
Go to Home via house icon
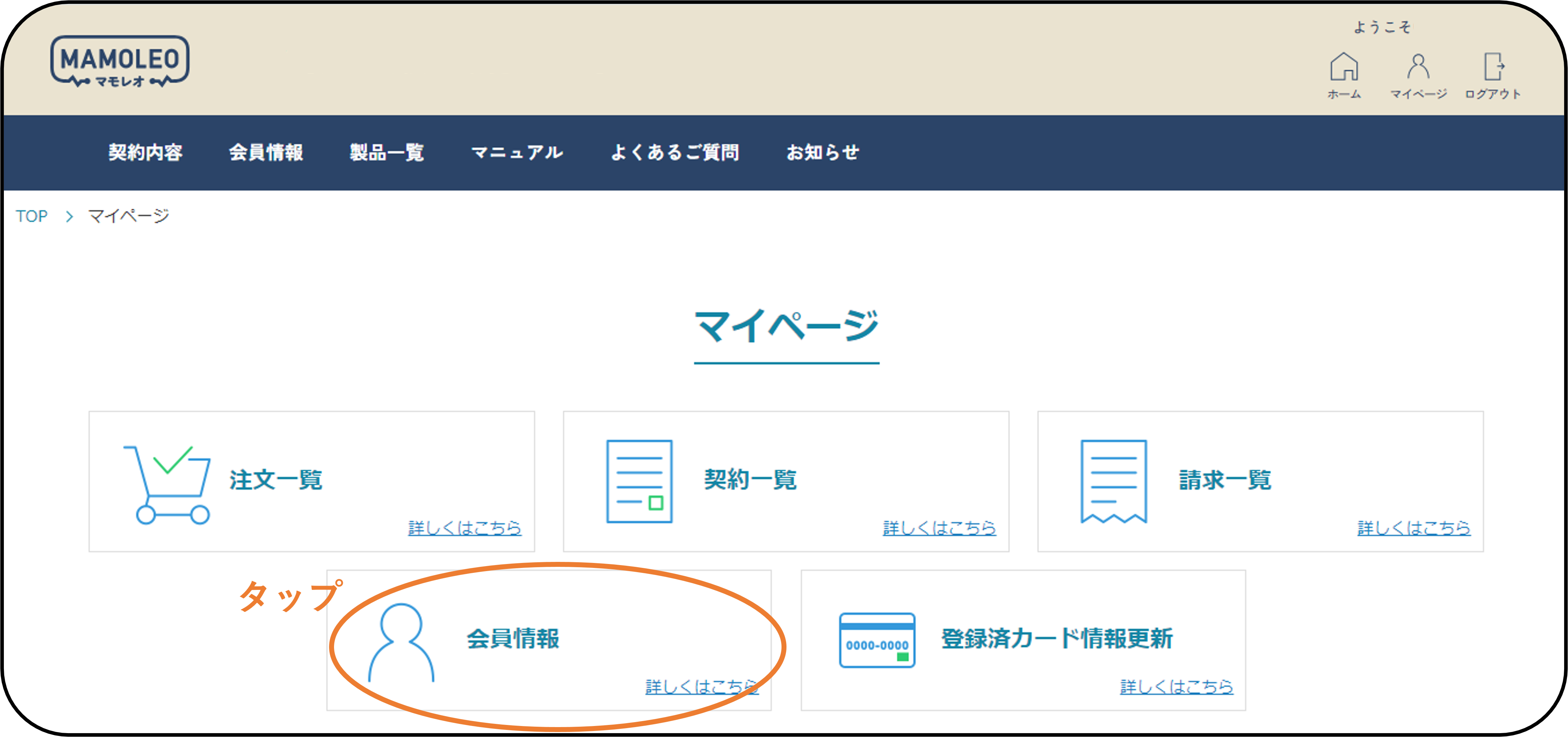point(1344,67)
